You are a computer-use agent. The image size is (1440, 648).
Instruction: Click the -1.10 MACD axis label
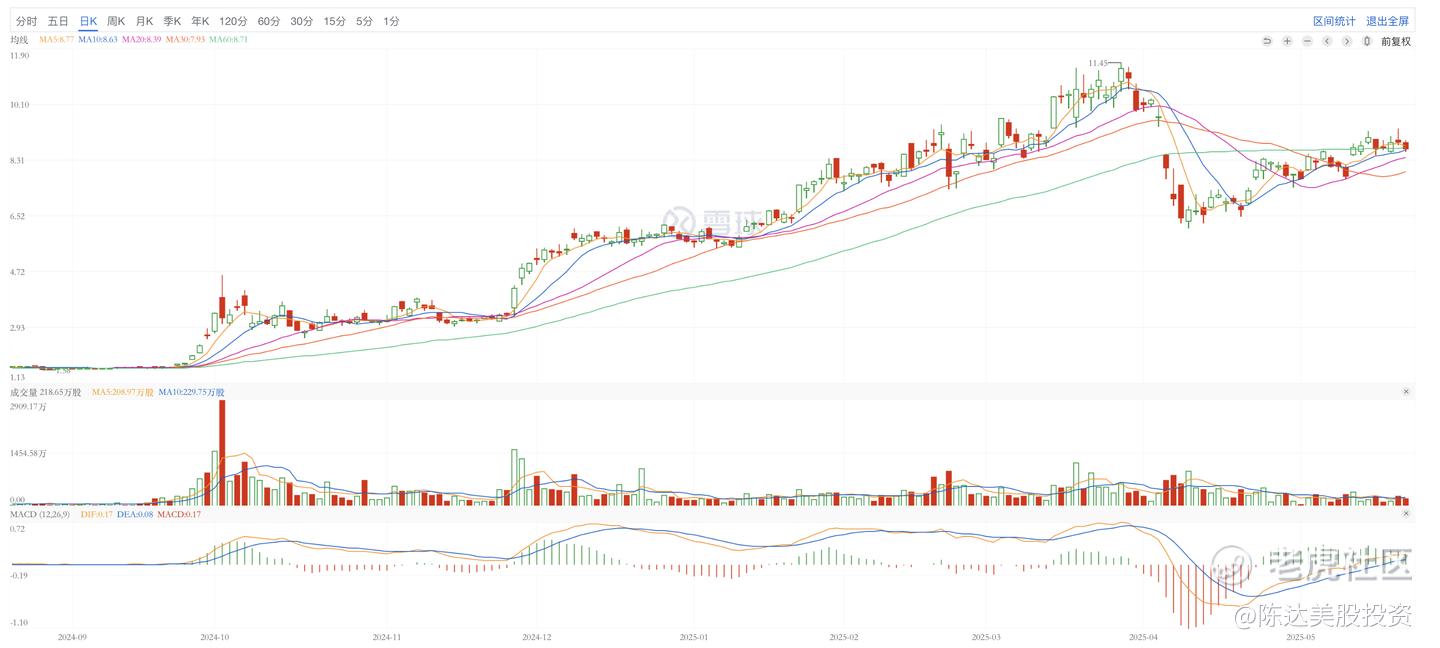click(x=19, y=622)
